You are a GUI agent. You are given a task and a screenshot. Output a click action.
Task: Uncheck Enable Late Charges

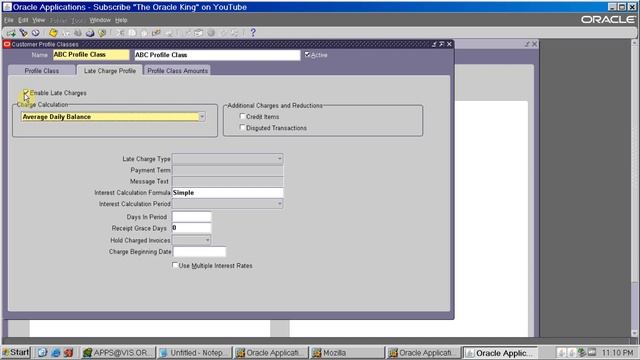26,93
